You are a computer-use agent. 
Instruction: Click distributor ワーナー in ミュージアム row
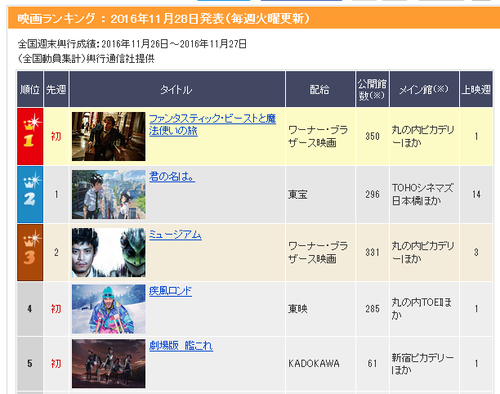tap(318, 253)
